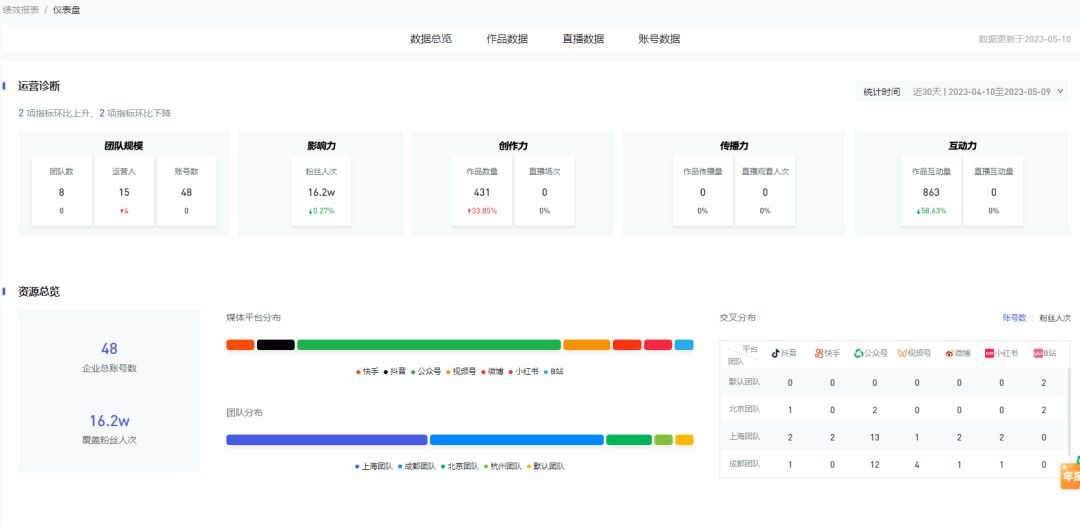Click the red up arrow under 作品数量
The height and width of the screenshot is (527, 1080).
(x=469, y=211)
